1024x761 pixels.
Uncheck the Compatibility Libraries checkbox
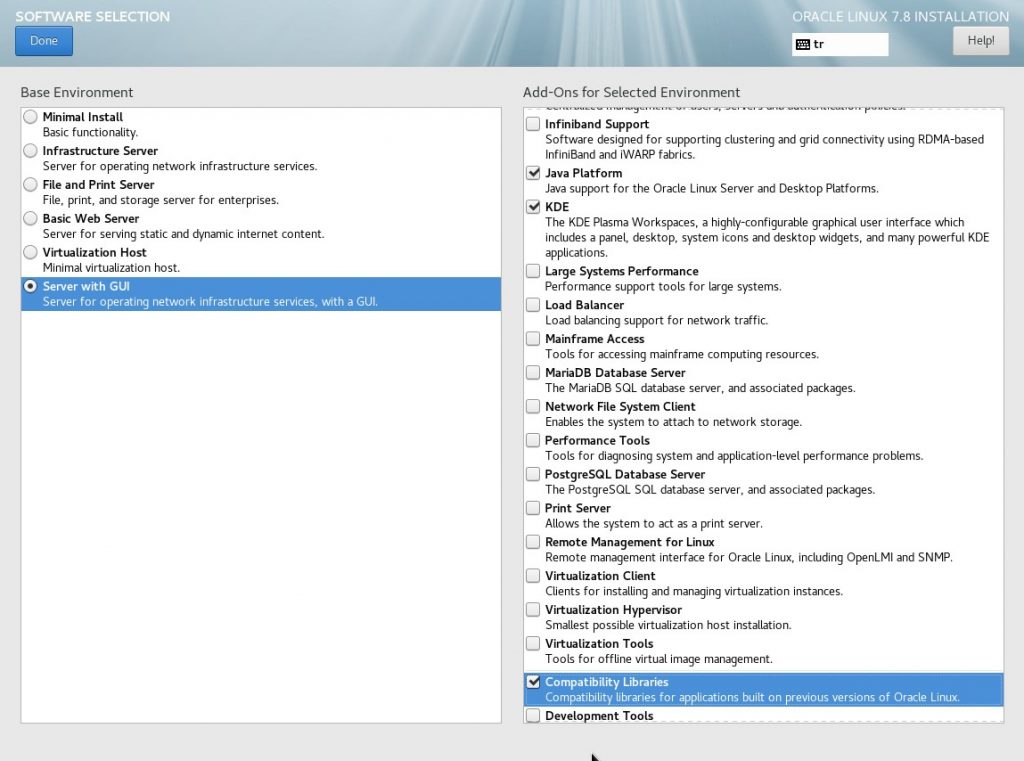click(534, 682)
